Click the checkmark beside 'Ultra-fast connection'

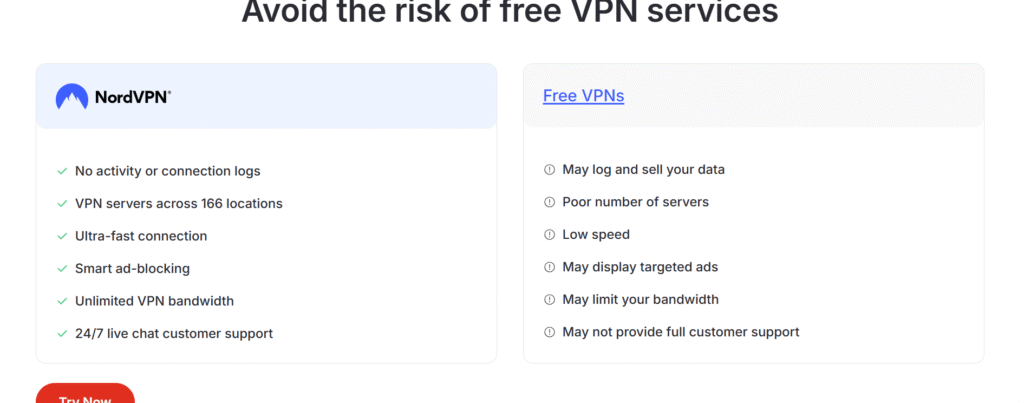tap(62, 237)
